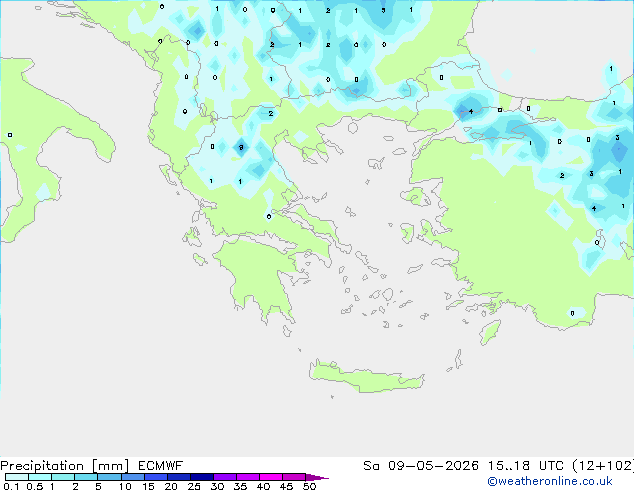Click the 15–20 mm blue legend swatch
This screenshot has height=490, width=634.
[156, 477]
